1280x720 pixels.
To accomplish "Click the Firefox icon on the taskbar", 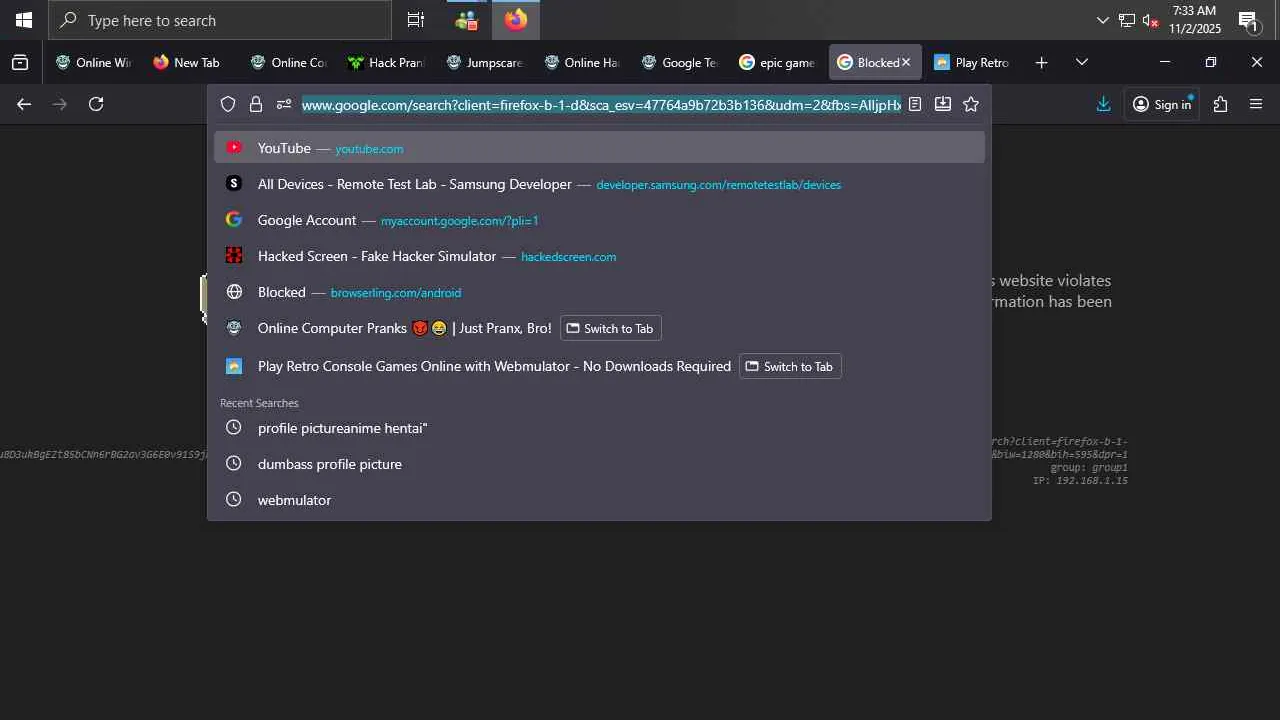I will coord(516,20).
